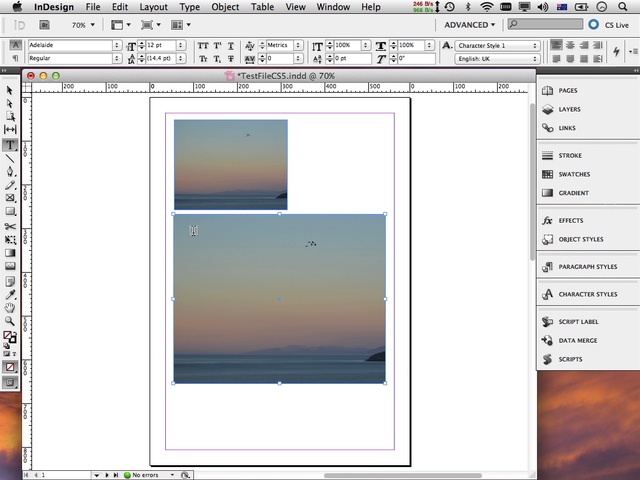Open the Paragraph Styles panel
Viewport: 640px width, 480px height.
[588, 267]
